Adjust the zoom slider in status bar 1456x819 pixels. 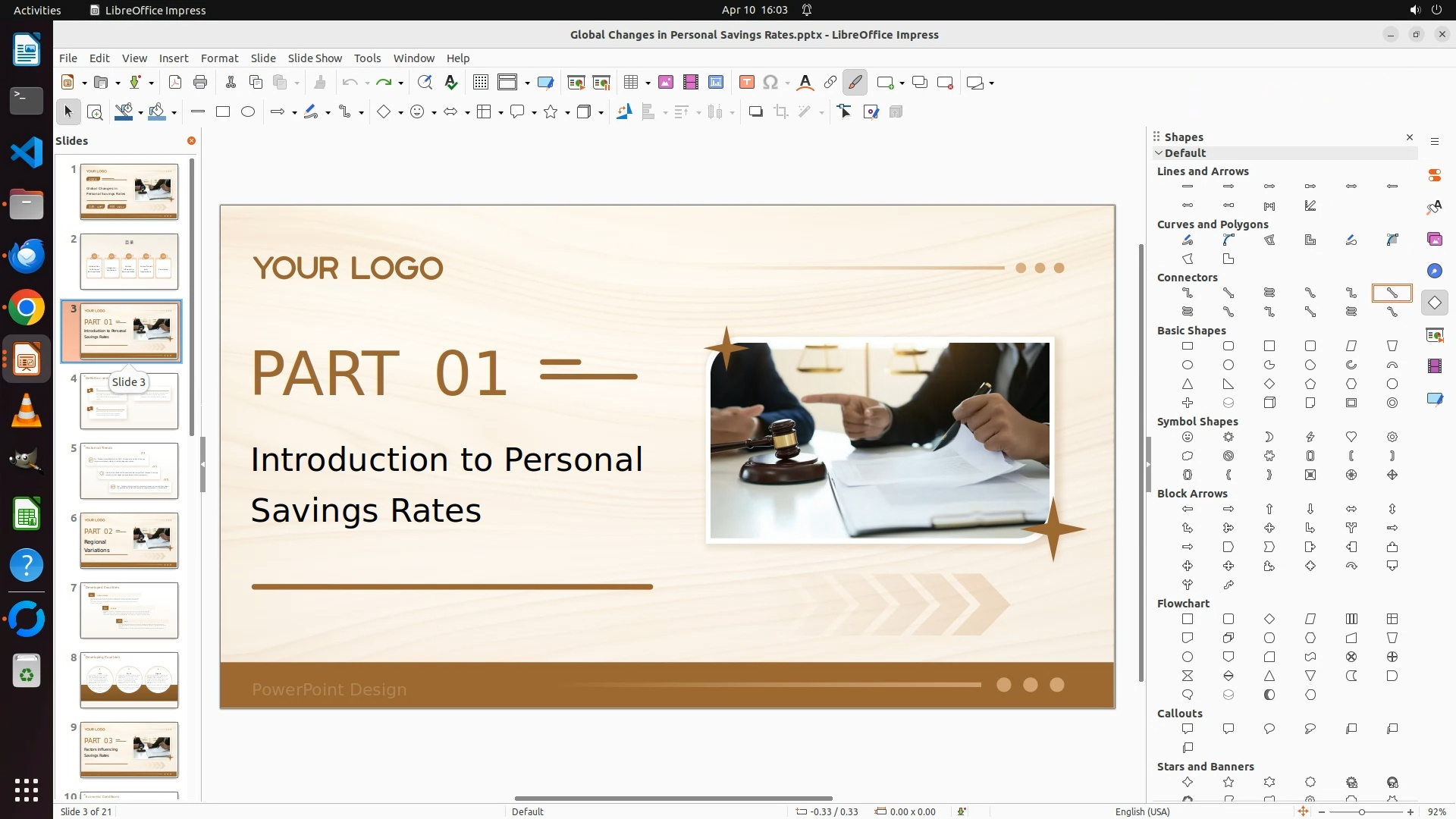[x=1362, y=812]
